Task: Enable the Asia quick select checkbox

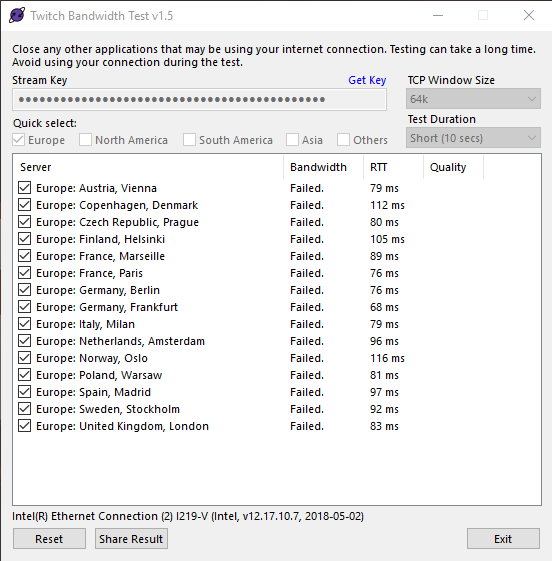Action: click(292, 140)
